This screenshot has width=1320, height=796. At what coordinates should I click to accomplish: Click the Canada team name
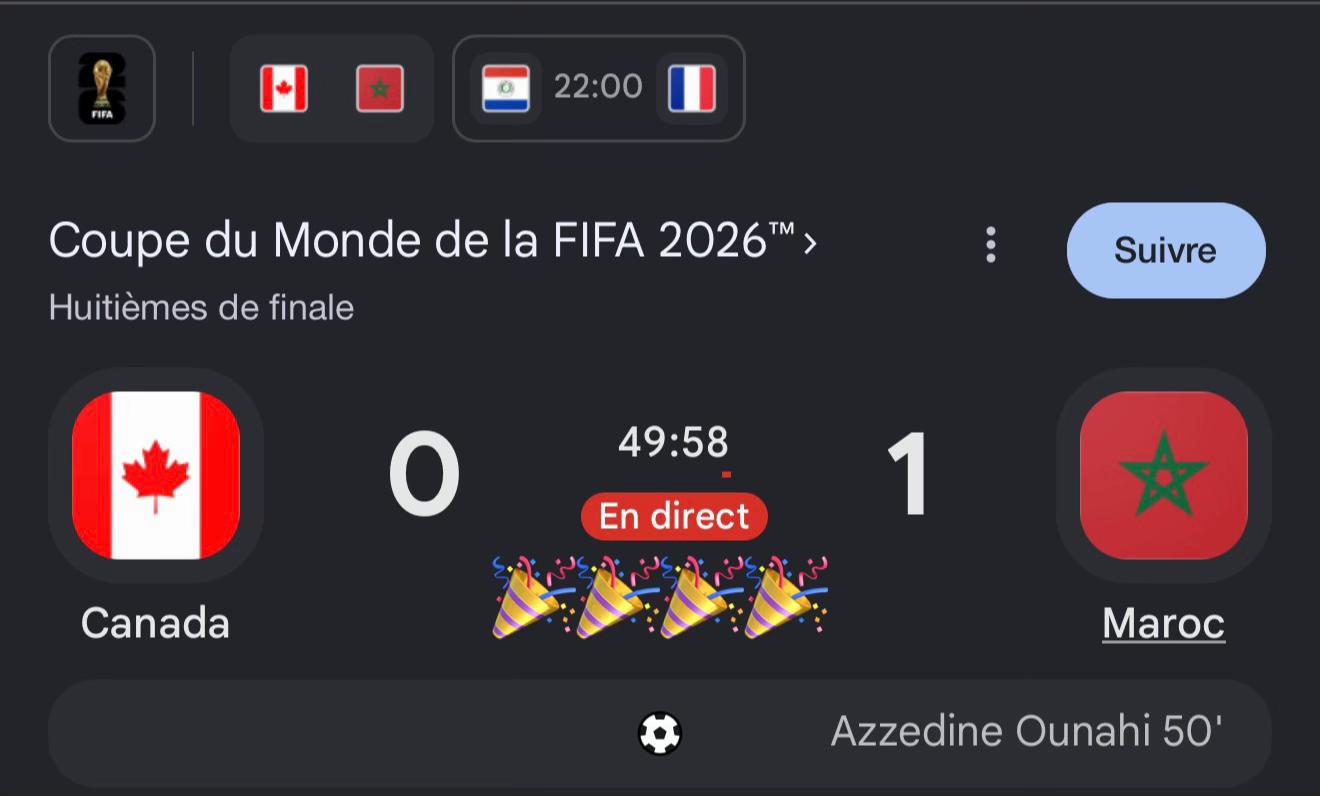click(x=156, y=624)
